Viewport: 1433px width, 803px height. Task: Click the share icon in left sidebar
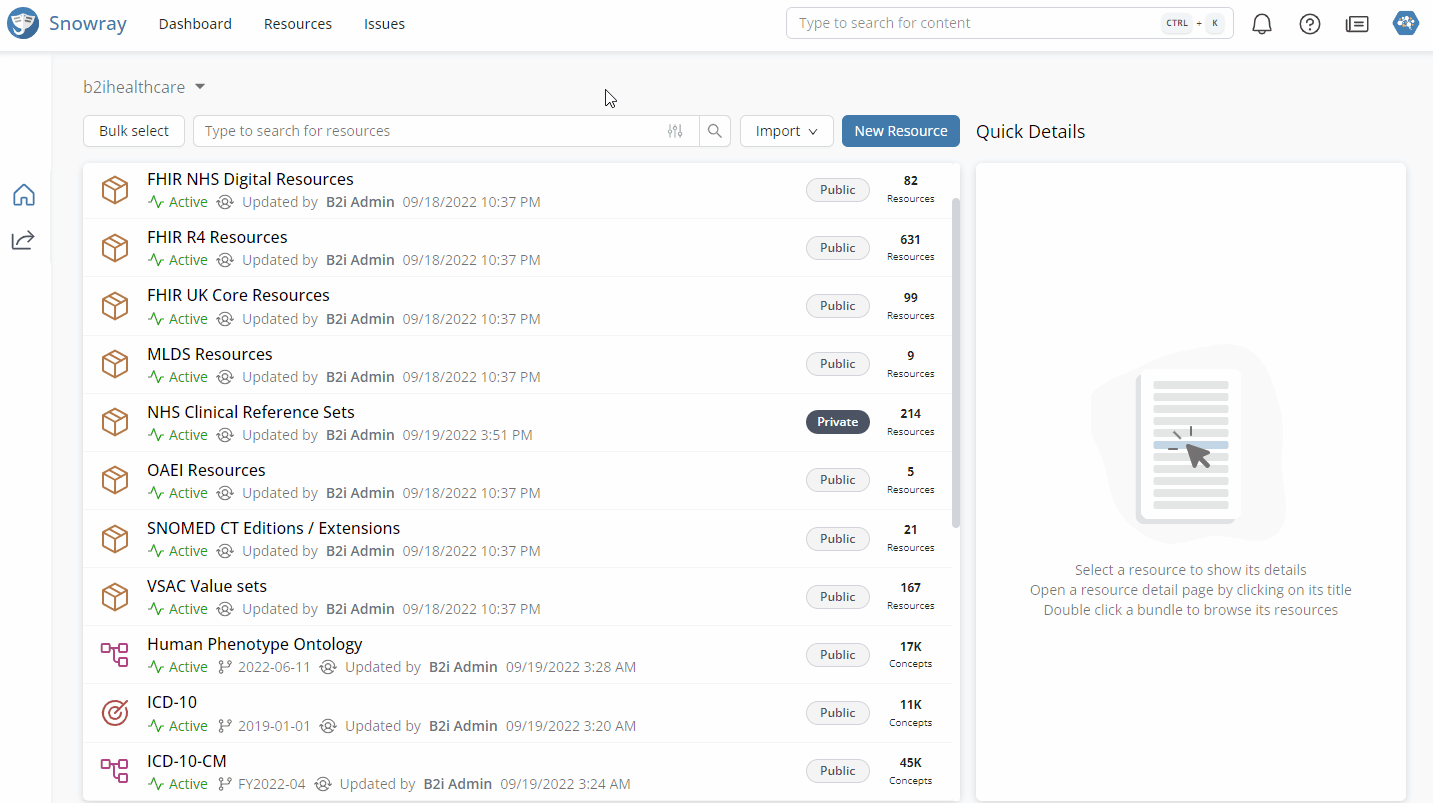tap(24, 240)
